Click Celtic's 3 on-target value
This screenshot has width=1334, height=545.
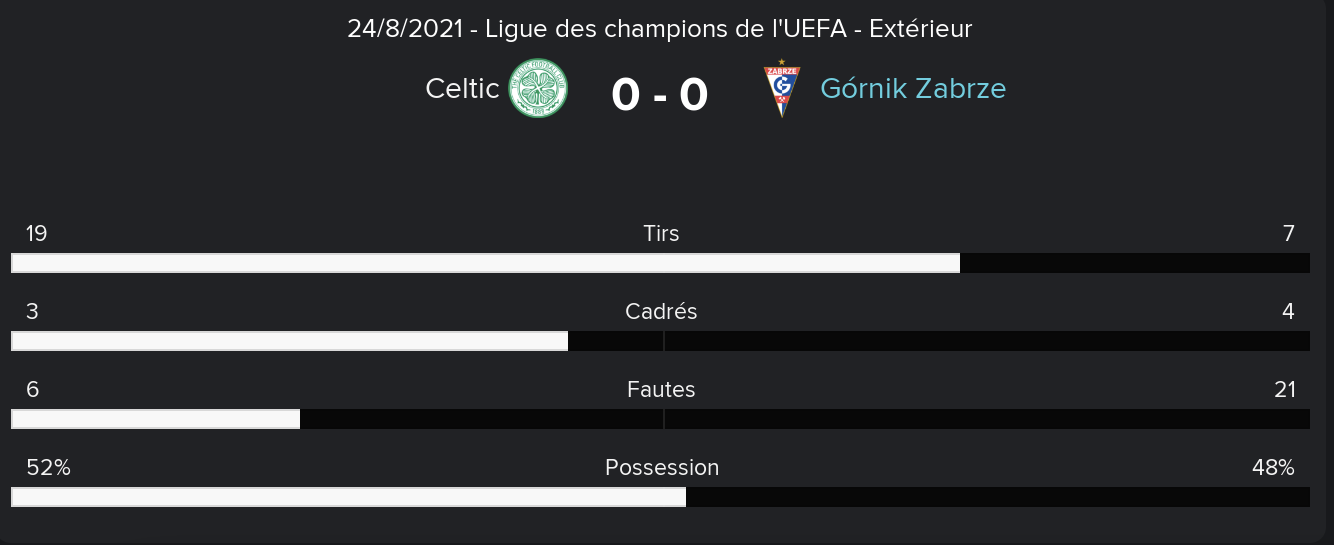tap(32, 312)
